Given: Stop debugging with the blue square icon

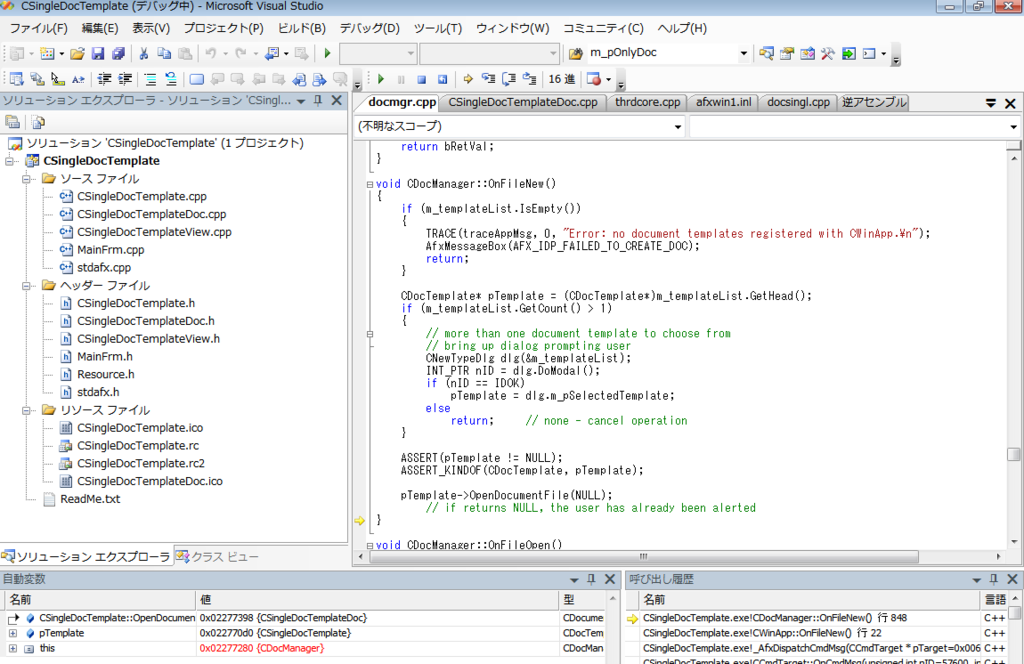Looking at the screenshot, I should pyautogui.click(x=422, y=79).
